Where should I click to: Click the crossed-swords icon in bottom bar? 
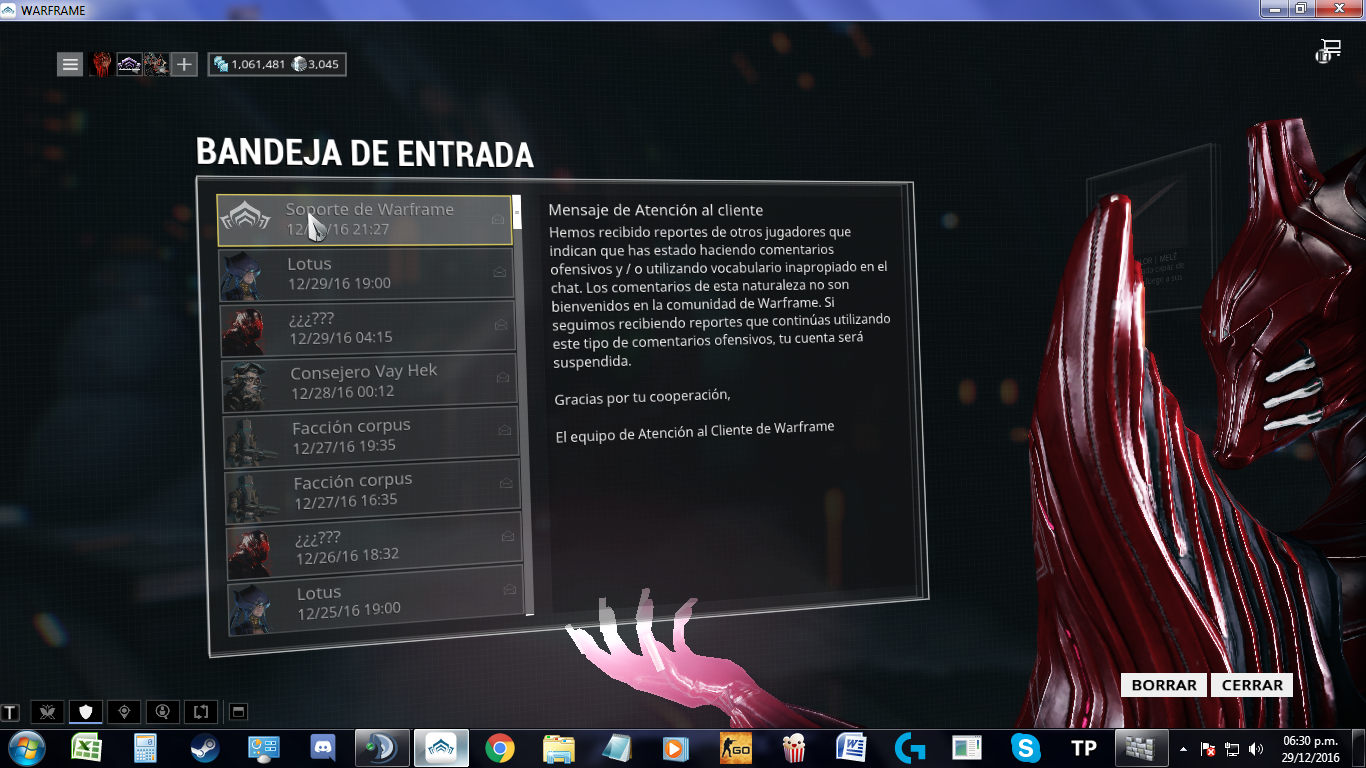click(x=47, y=712)
